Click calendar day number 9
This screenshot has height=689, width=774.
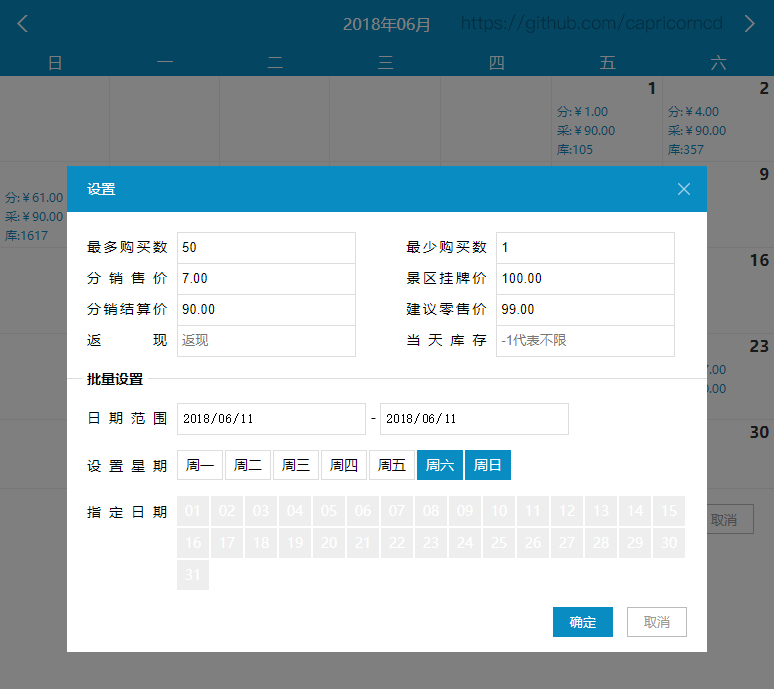coord(764,174)
